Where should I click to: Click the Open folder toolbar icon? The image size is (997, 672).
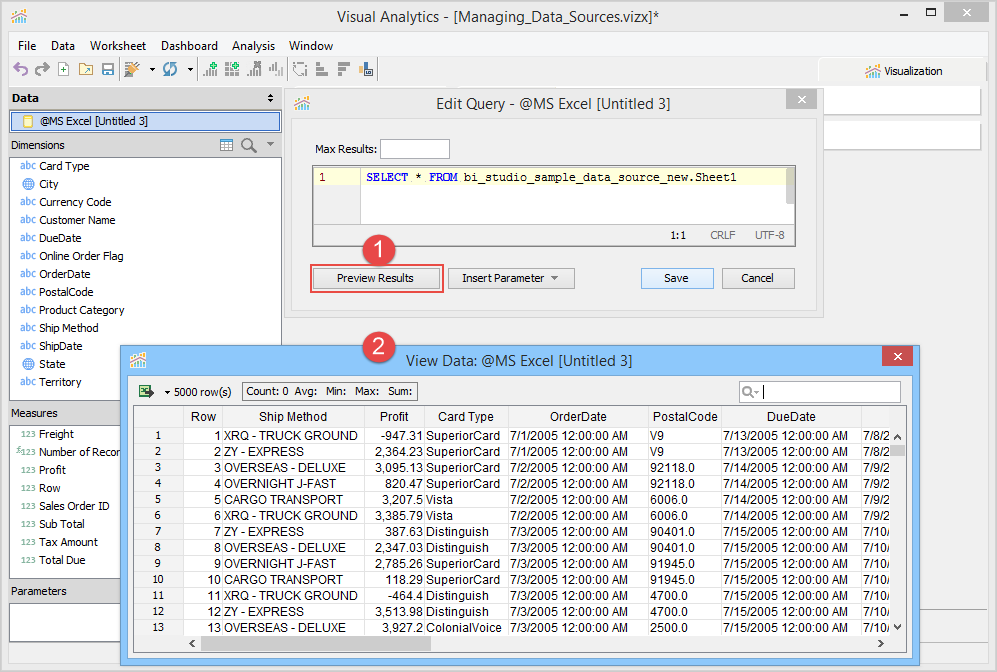pyautogui.click(x=85, y=69)
